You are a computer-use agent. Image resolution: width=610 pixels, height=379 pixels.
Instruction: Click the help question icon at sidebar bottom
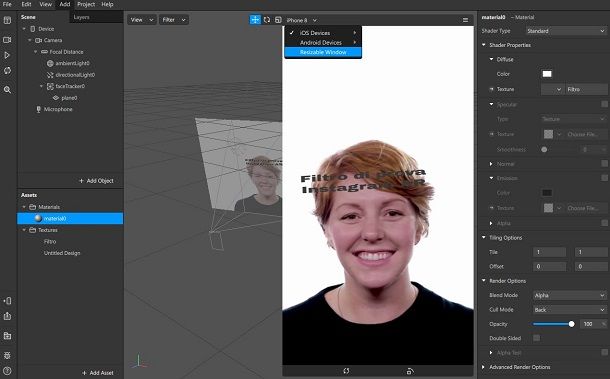click(x=7, y=370)
